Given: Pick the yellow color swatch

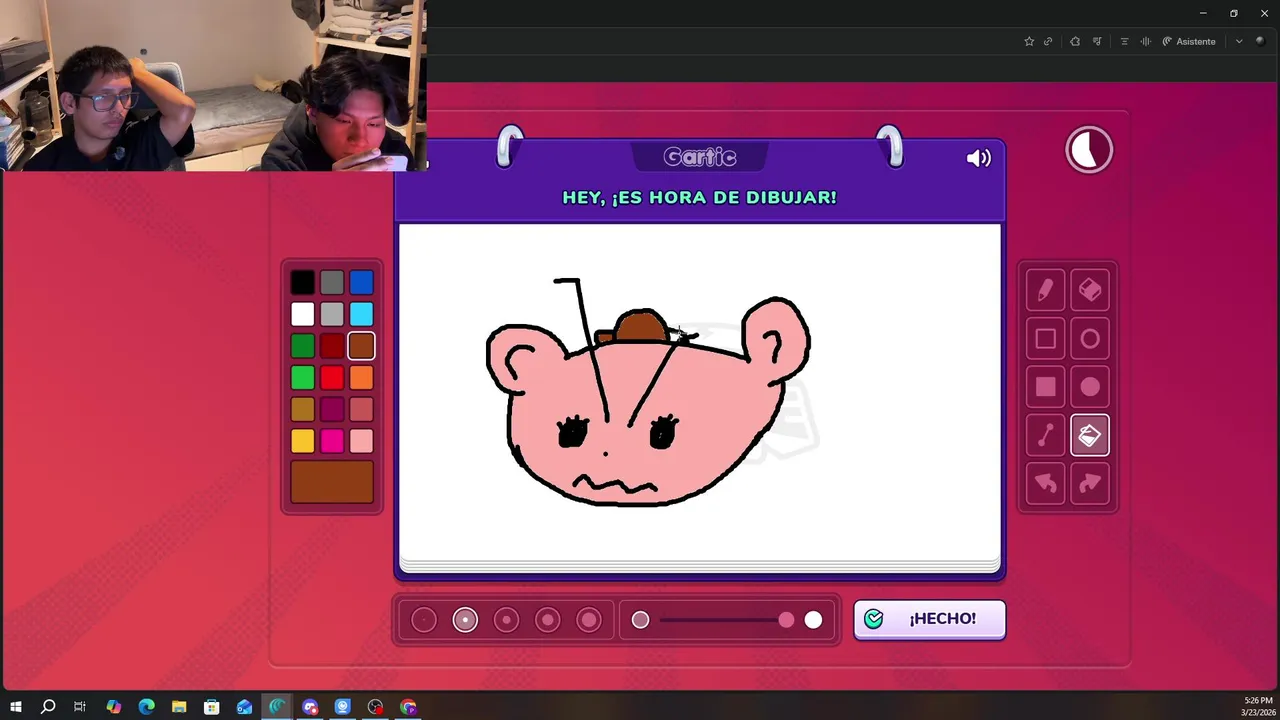Looking at the screenshot, I should 303,440.
